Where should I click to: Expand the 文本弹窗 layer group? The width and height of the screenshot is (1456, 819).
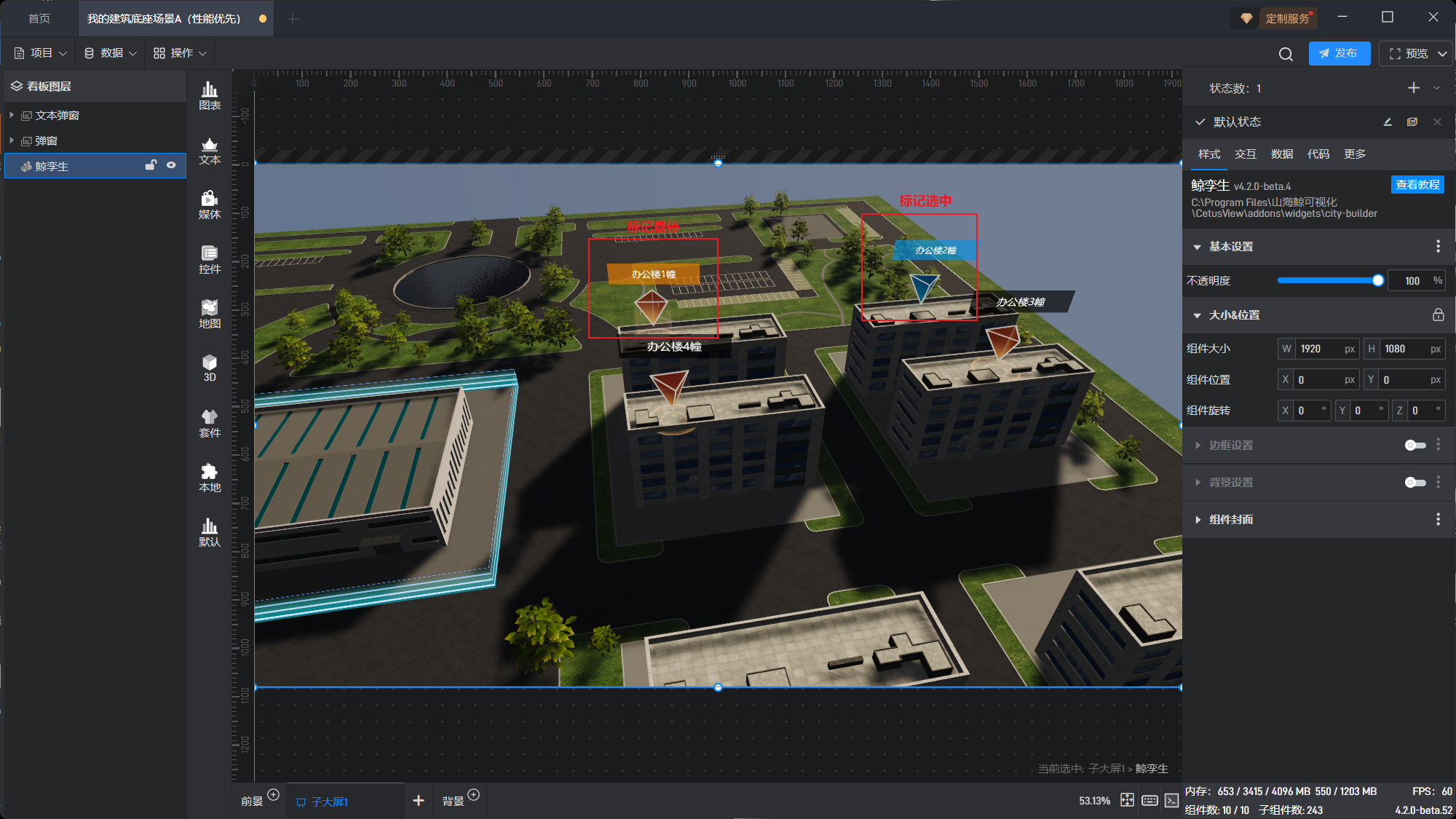12,115
